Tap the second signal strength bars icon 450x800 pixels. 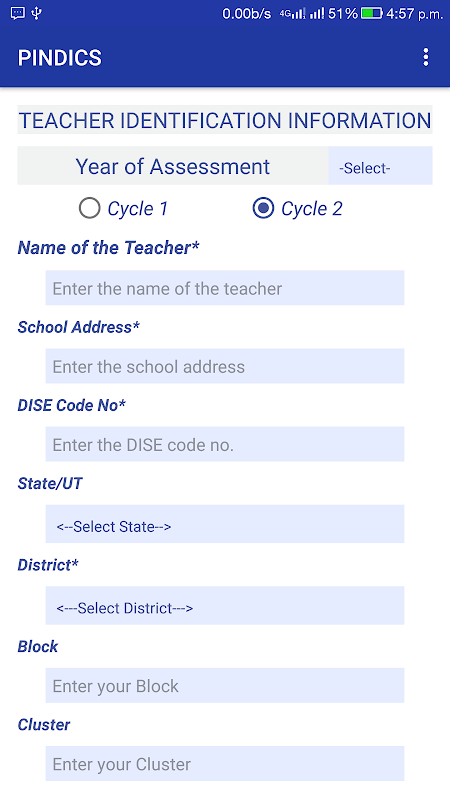[x=316, y=14]
